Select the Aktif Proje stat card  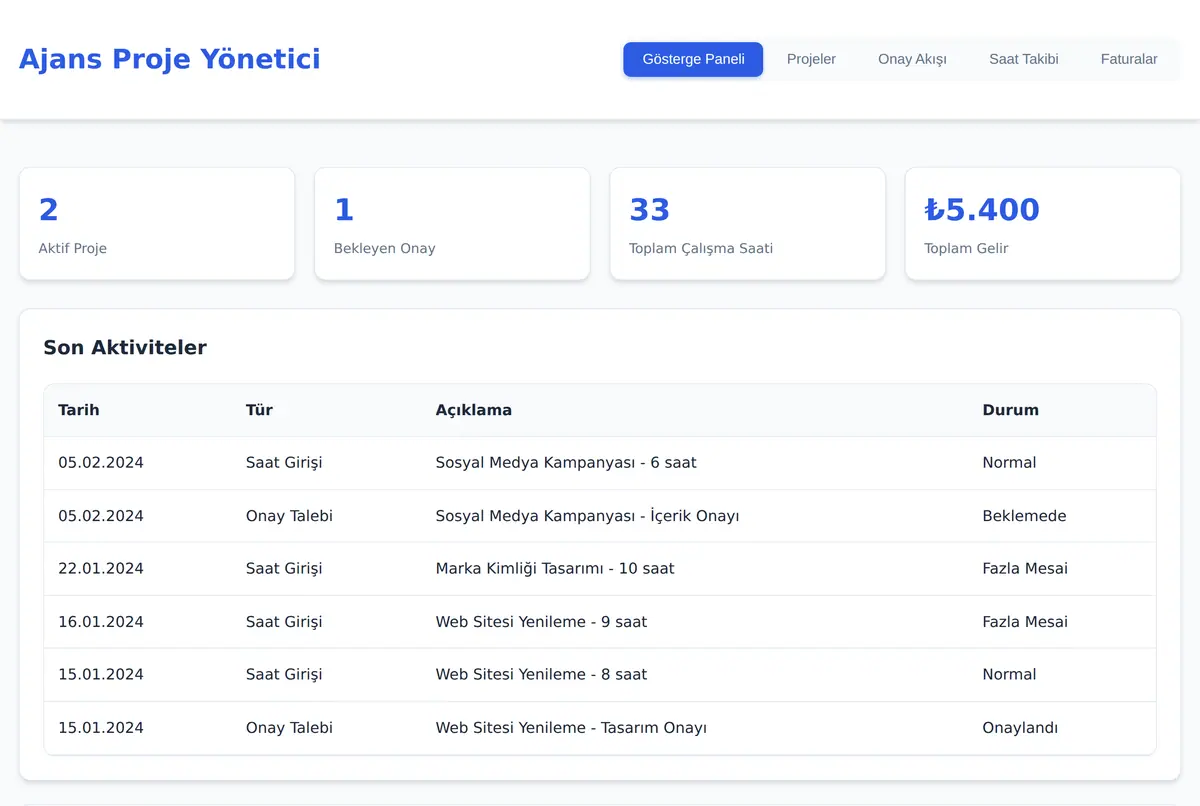point(157,224)
